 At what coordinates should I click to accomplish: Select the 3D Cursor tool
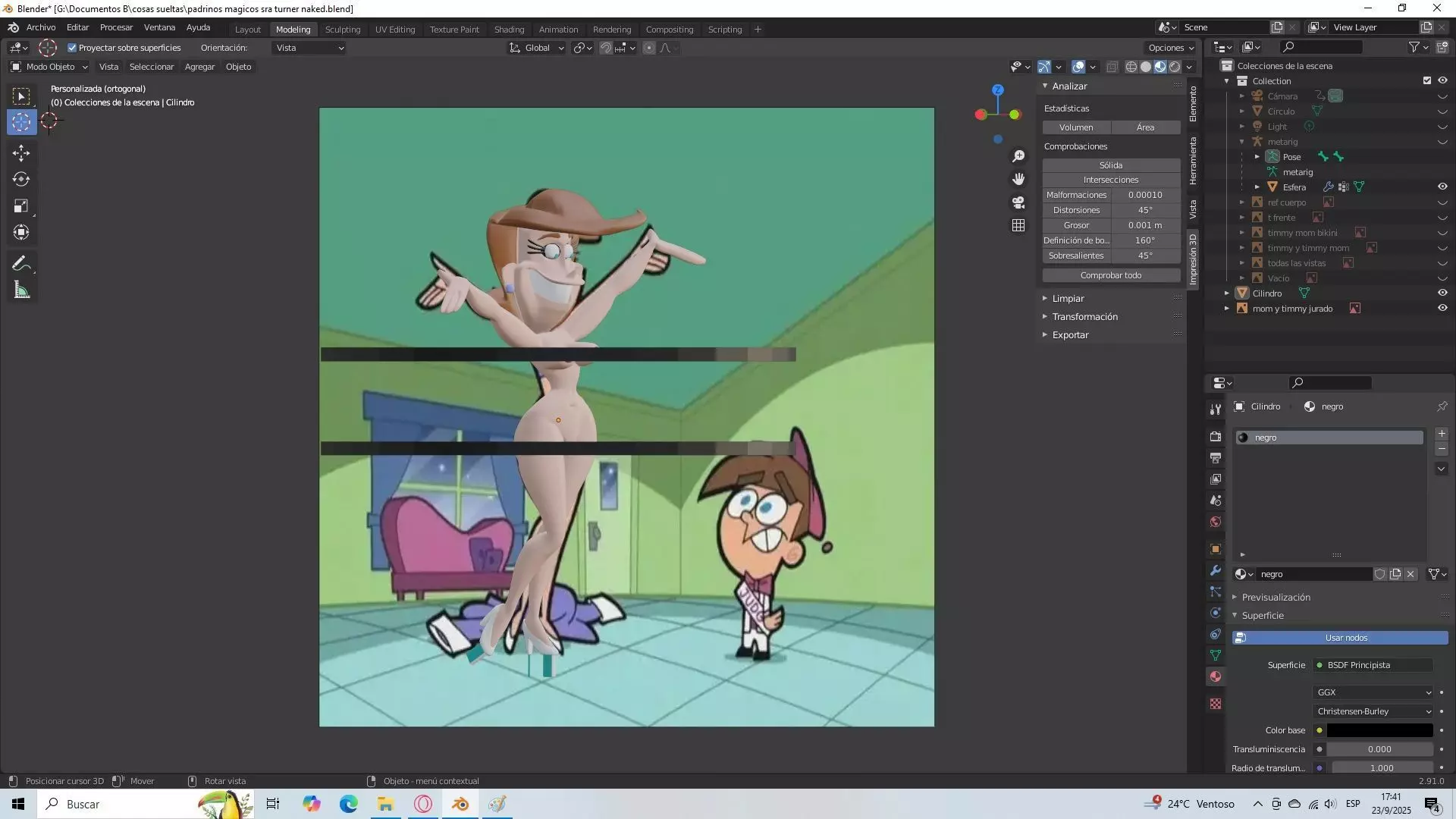click(x=21, y=122)
